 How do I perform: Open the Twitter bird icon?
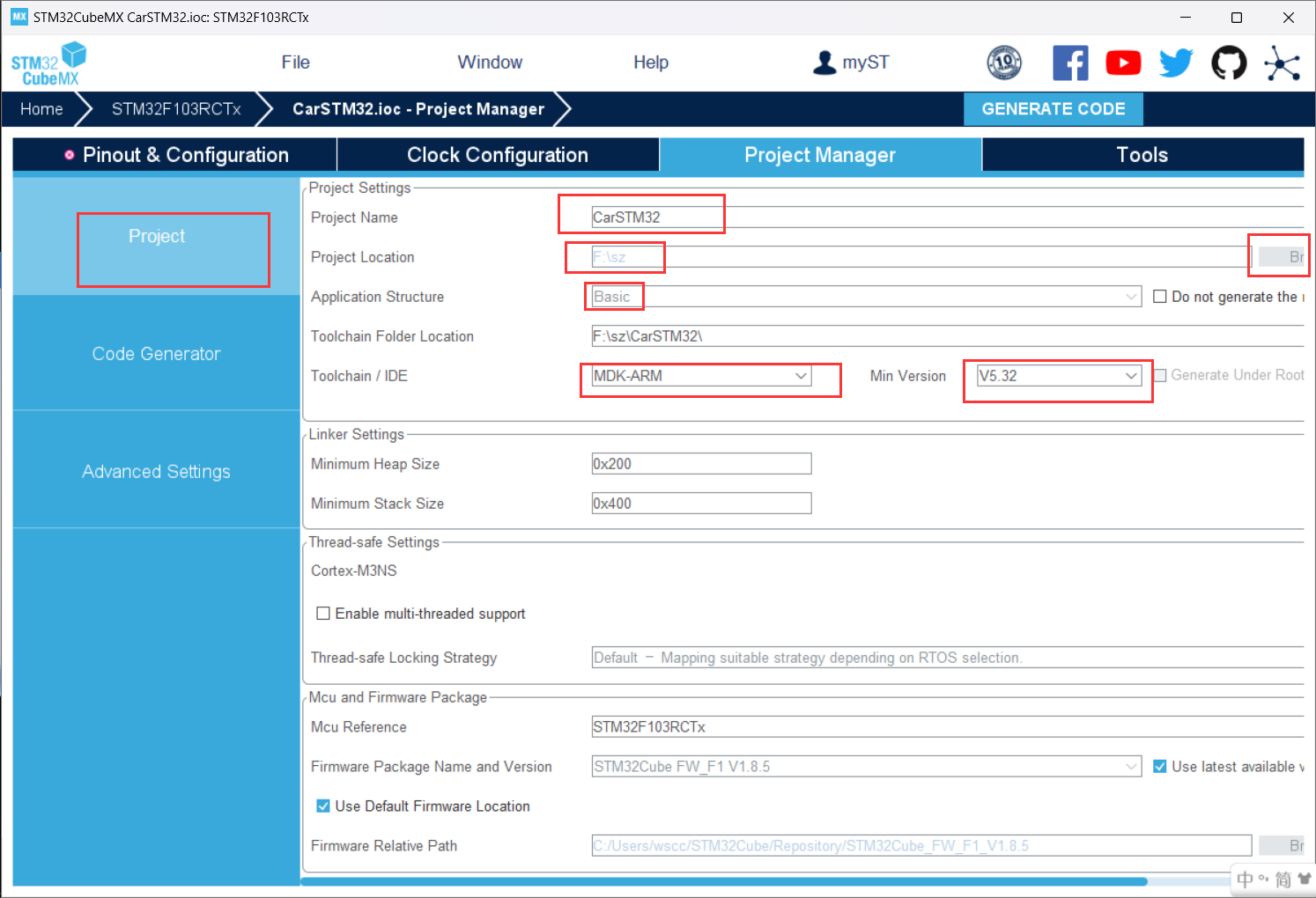pos(1176,63)
